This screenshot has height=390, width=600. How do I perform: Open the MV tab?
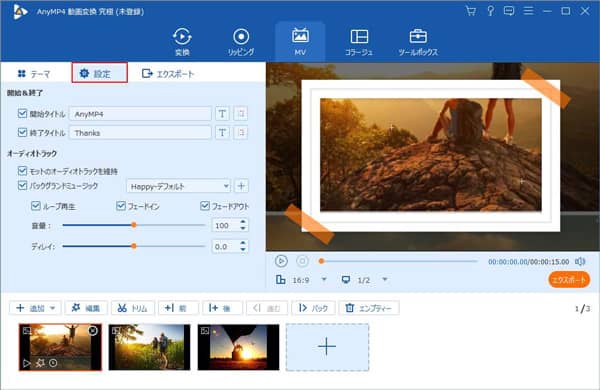pos(300,41)
